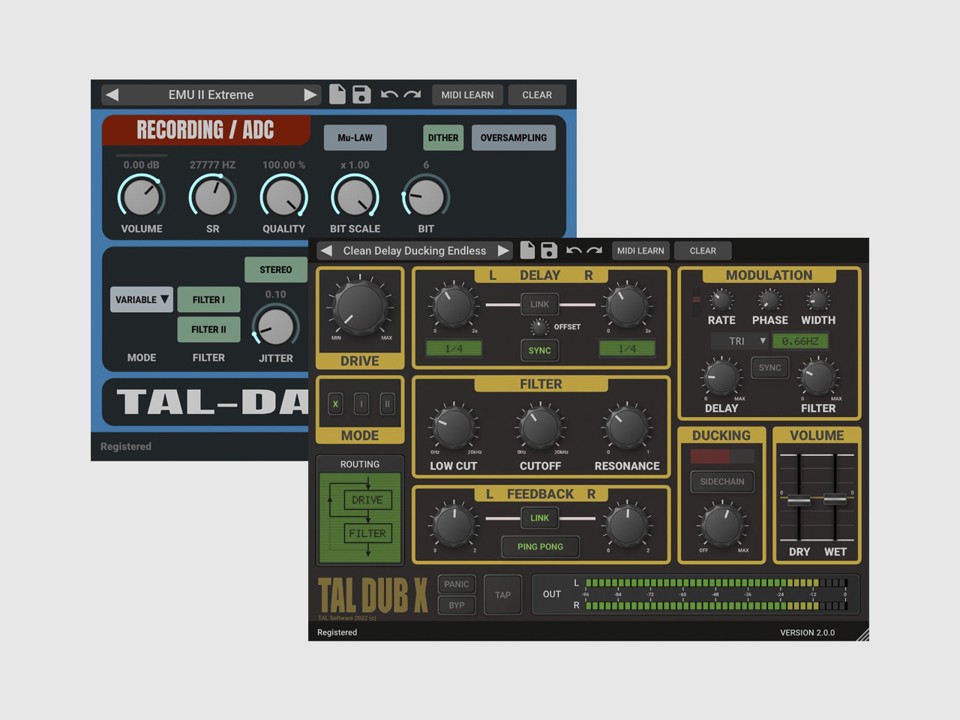Image resolution: width=960 pixels, height=720 pixels.
Task: Toggle DITHER in TAL-DAC
Action: (x=443, y=138)
